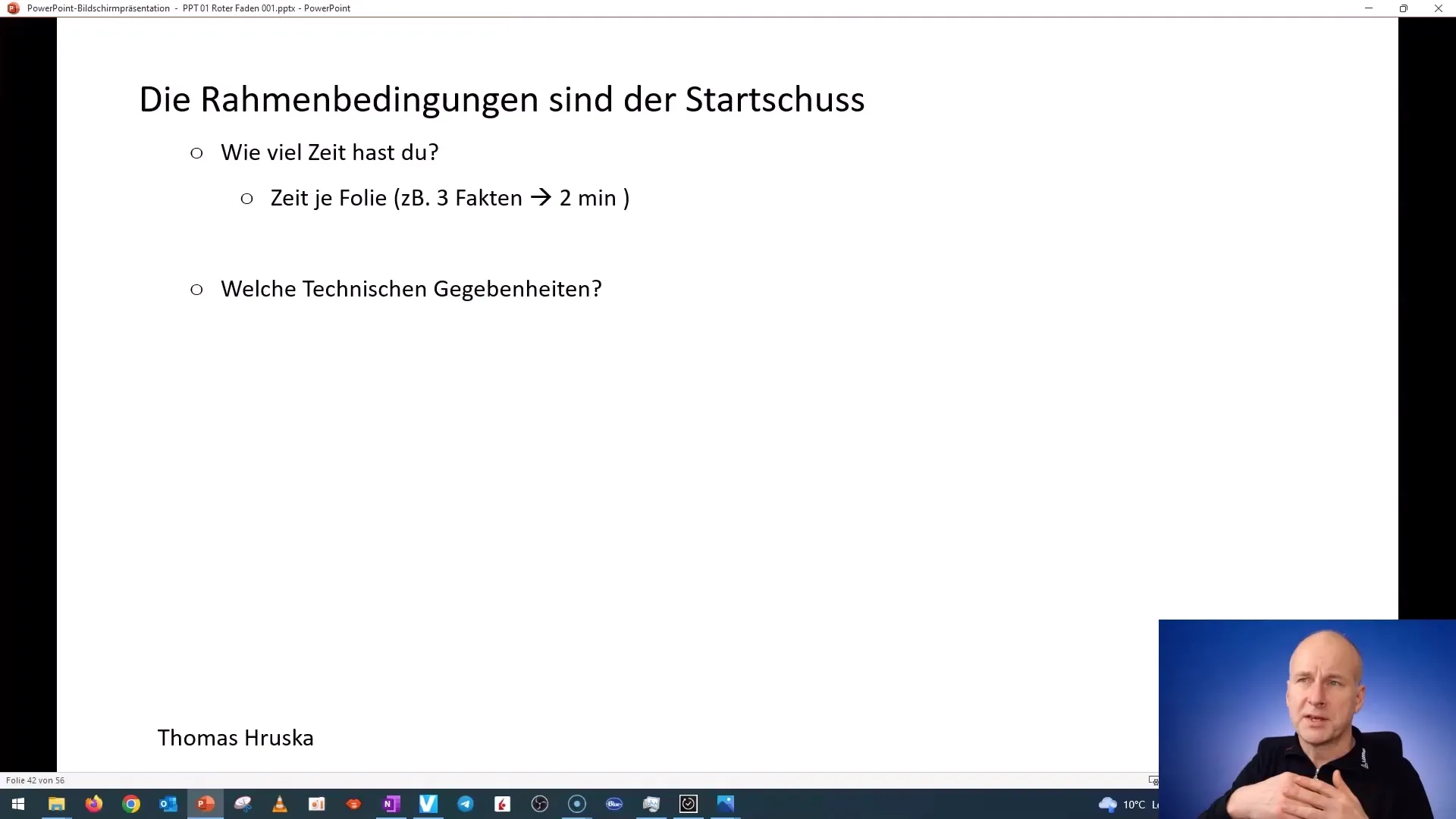Click the PowerPoint logo in title bar
Viewport: 1456px width, 819px height.
(x=13, y=8)
